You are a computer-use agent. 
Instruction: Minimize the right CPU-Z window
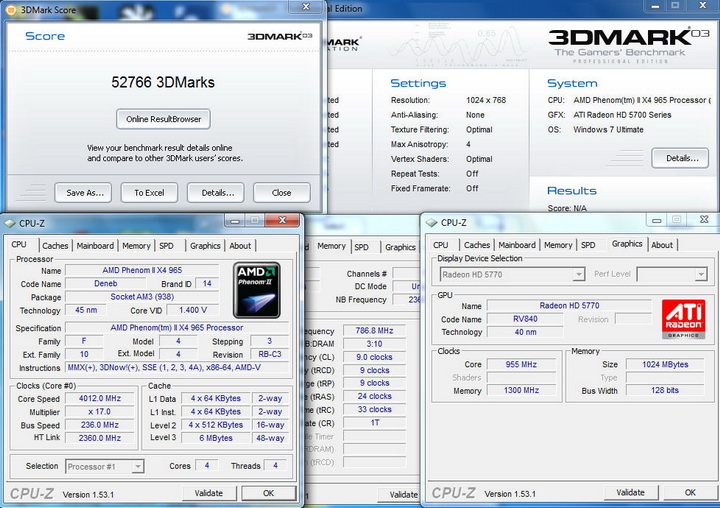coord(657,220)
